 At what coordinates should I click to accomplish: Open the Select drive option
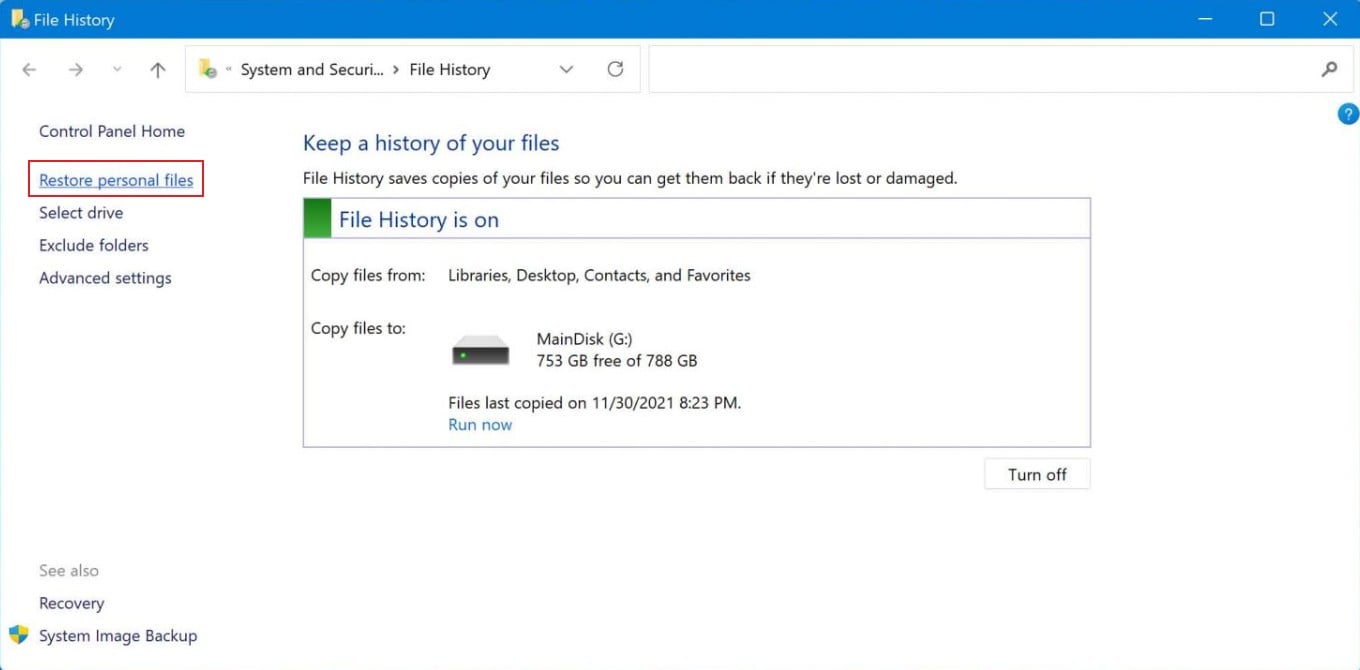coord(81,213)
